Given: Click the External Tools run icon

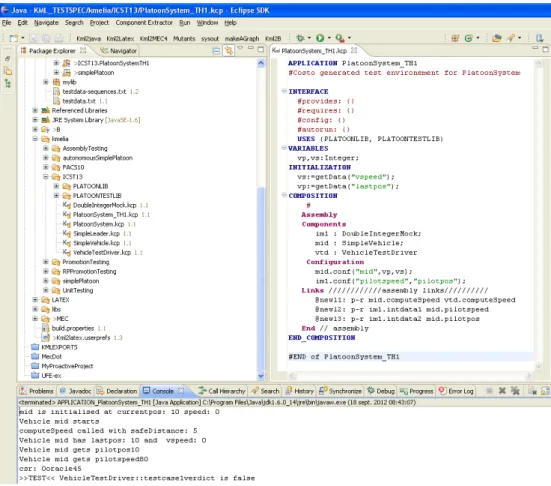Looking at the screenshot, I should coord(339,38).
